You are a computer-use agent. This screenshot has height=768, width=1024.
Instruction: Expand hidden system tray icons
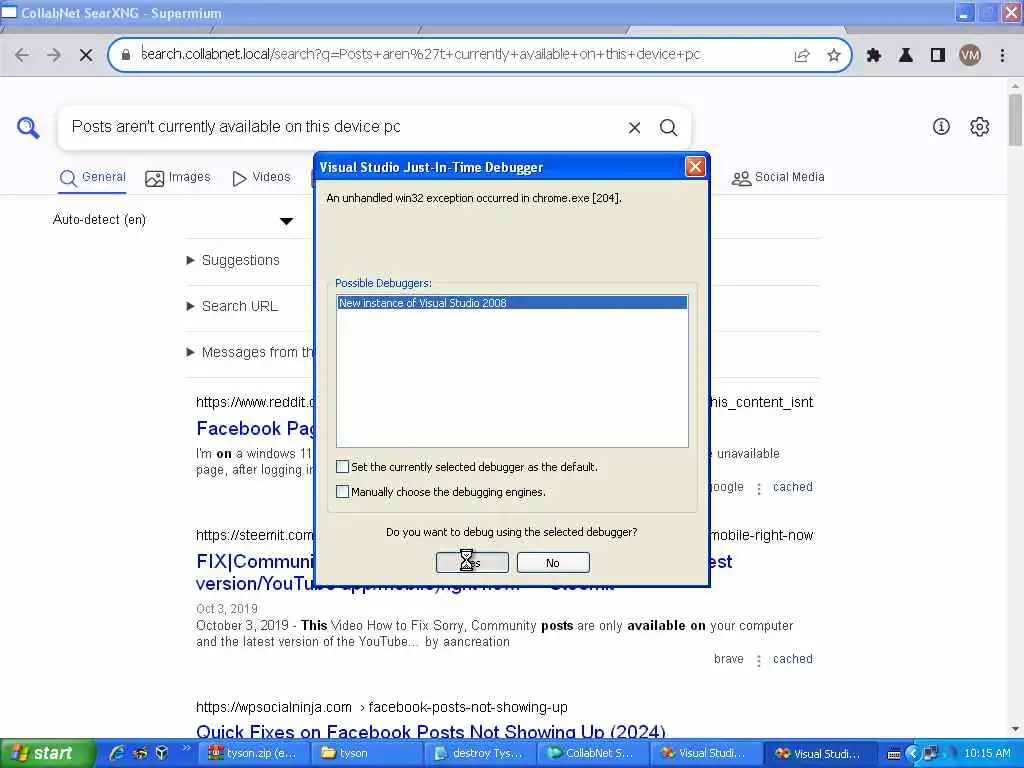(912, 753)
